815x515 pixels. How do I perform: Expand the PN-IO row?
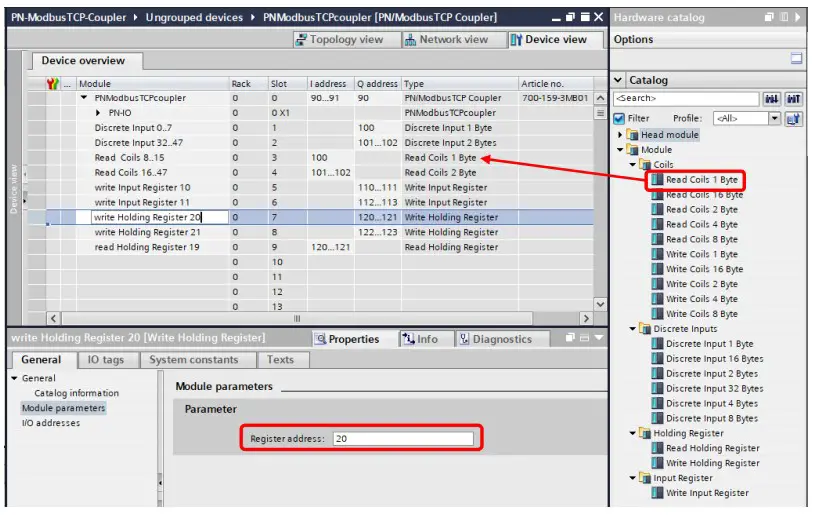click(x=98, y=113)
